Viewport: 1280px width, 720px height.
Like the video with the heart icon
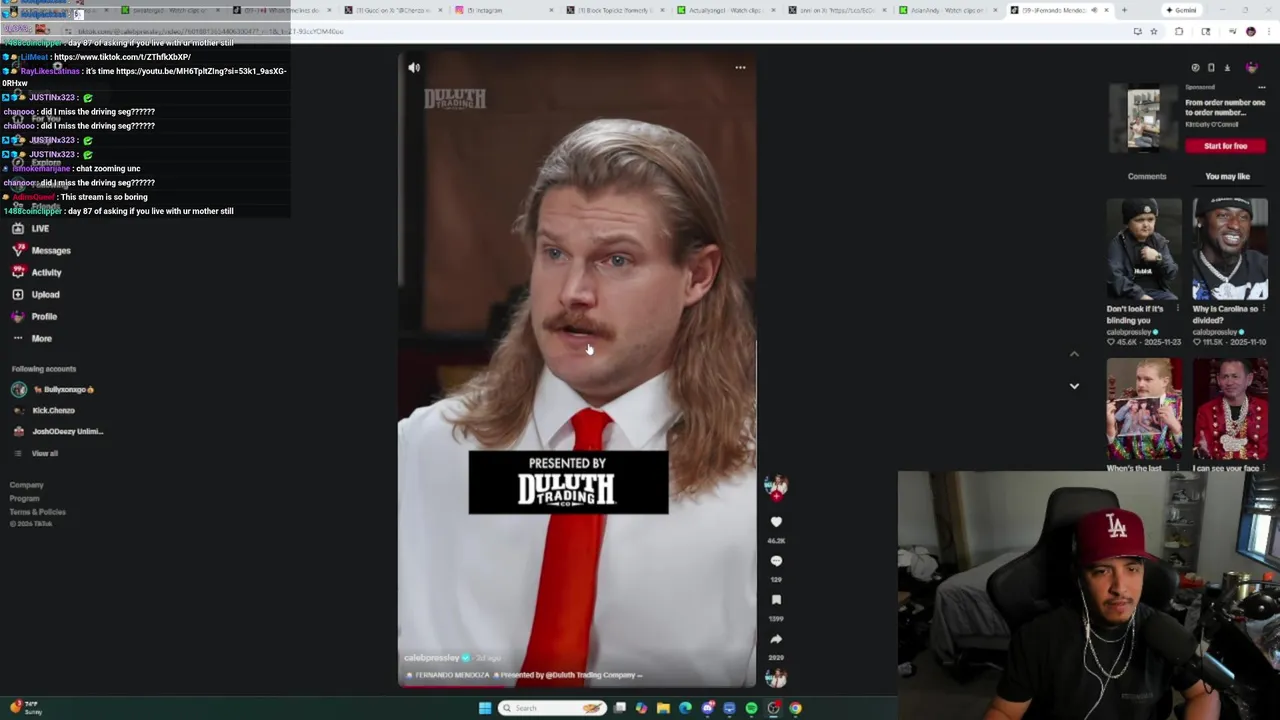click(776, 522)
